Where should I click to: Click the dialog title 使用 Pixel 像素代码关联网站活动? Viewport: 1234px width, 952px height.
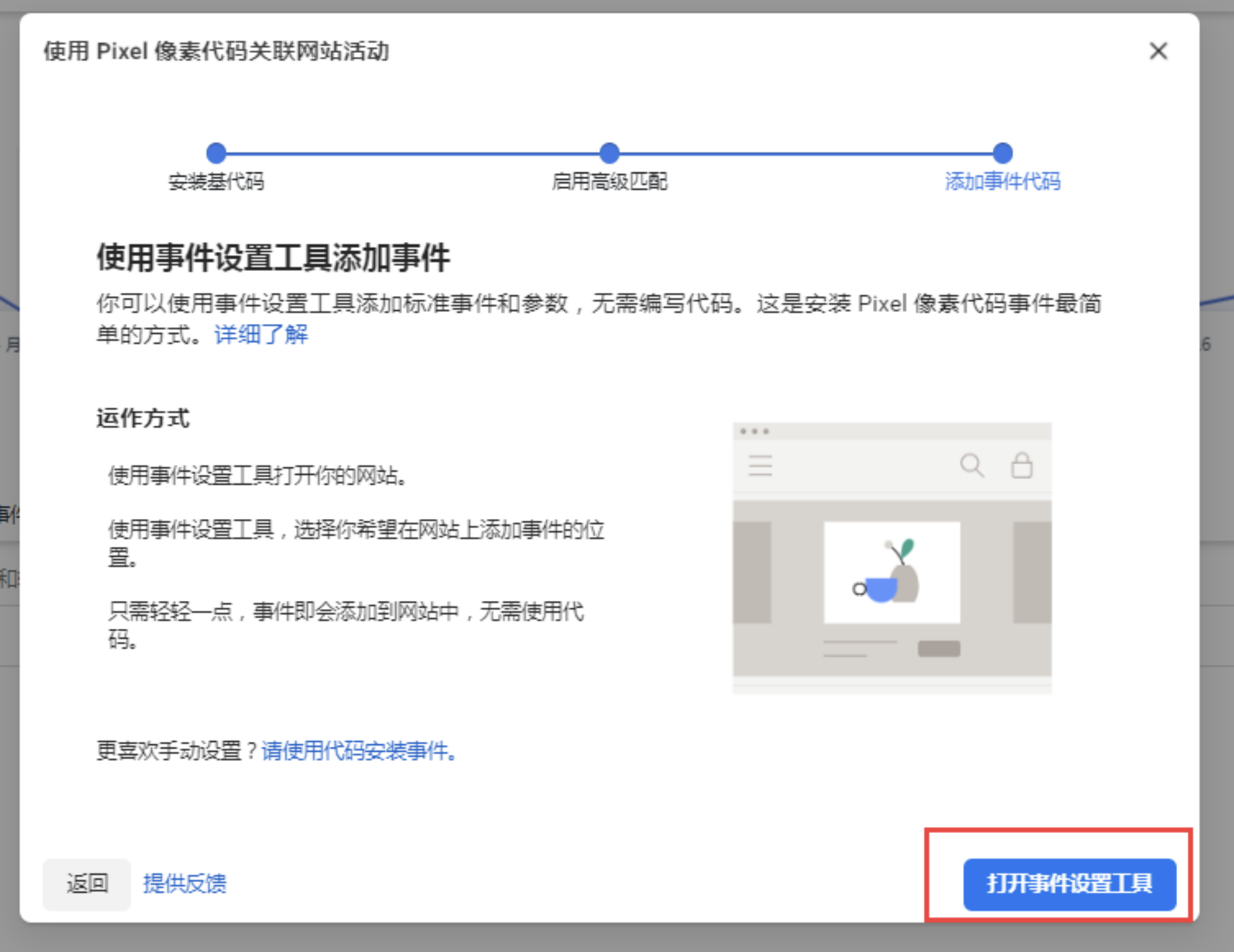tap(216, 51)
